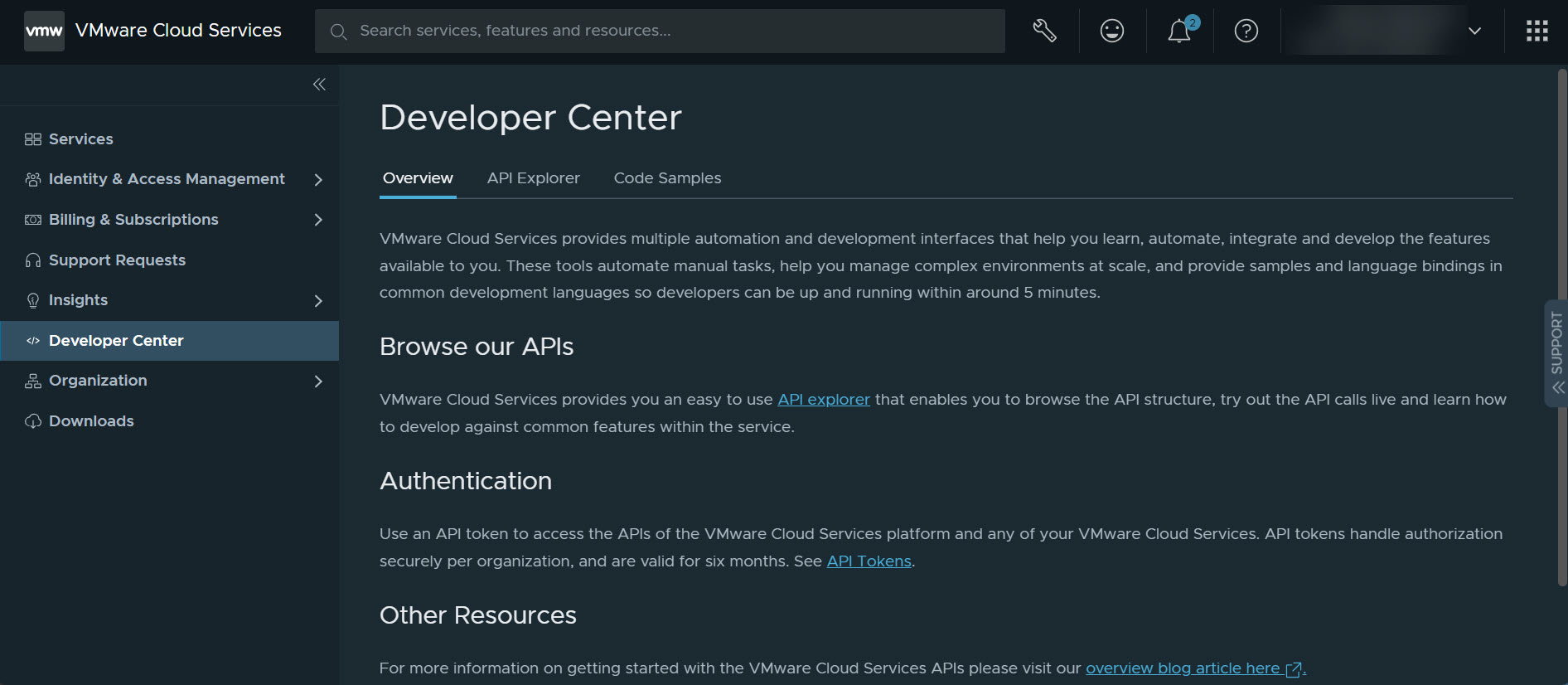Click the Identity & Access Management people icon
The height and width of the screenshot is (685, 1568).
pos(33,179)
